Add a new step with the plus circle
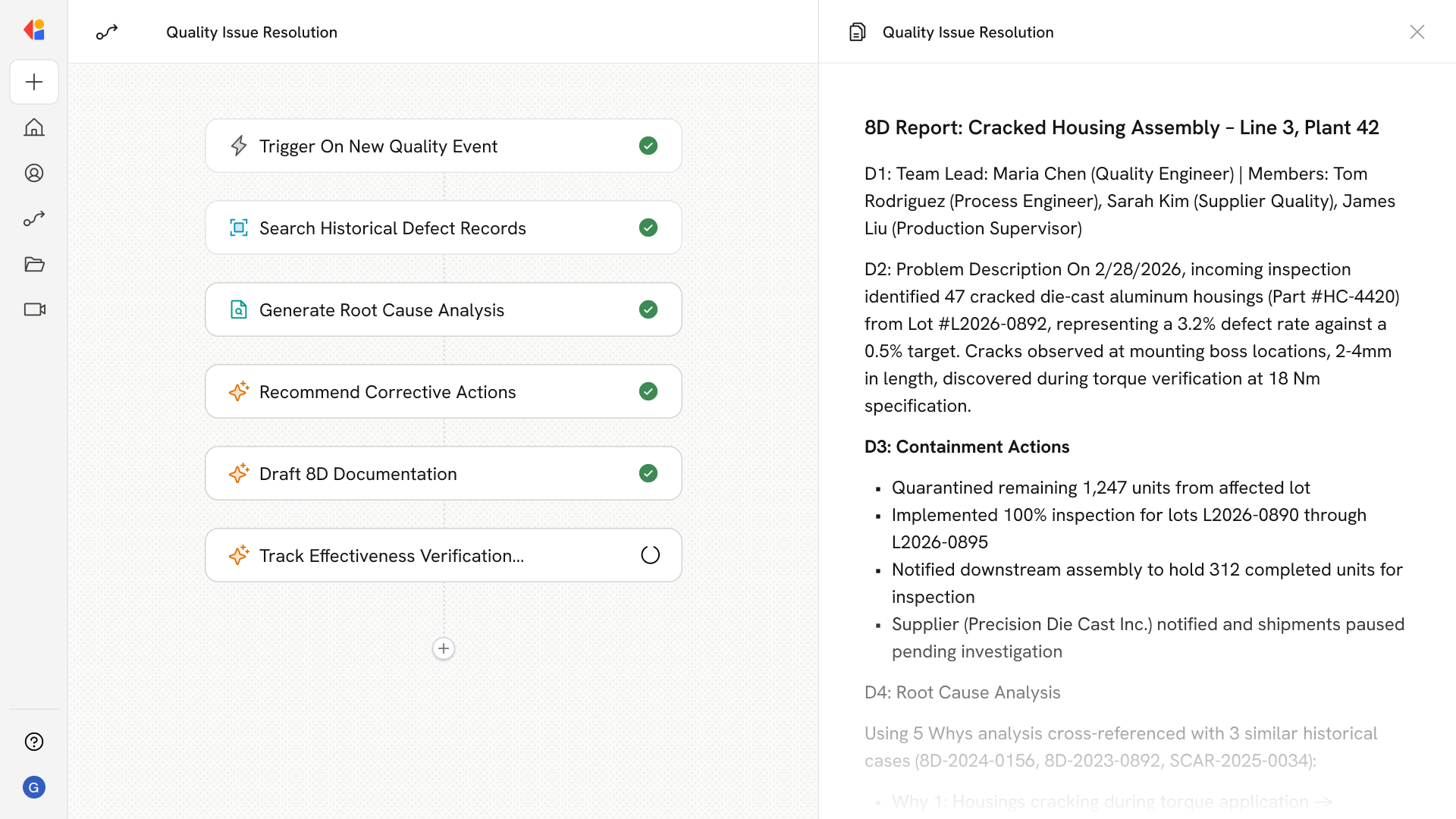The width and height of the screenshot is (1456, 819). tap(444, 648)
